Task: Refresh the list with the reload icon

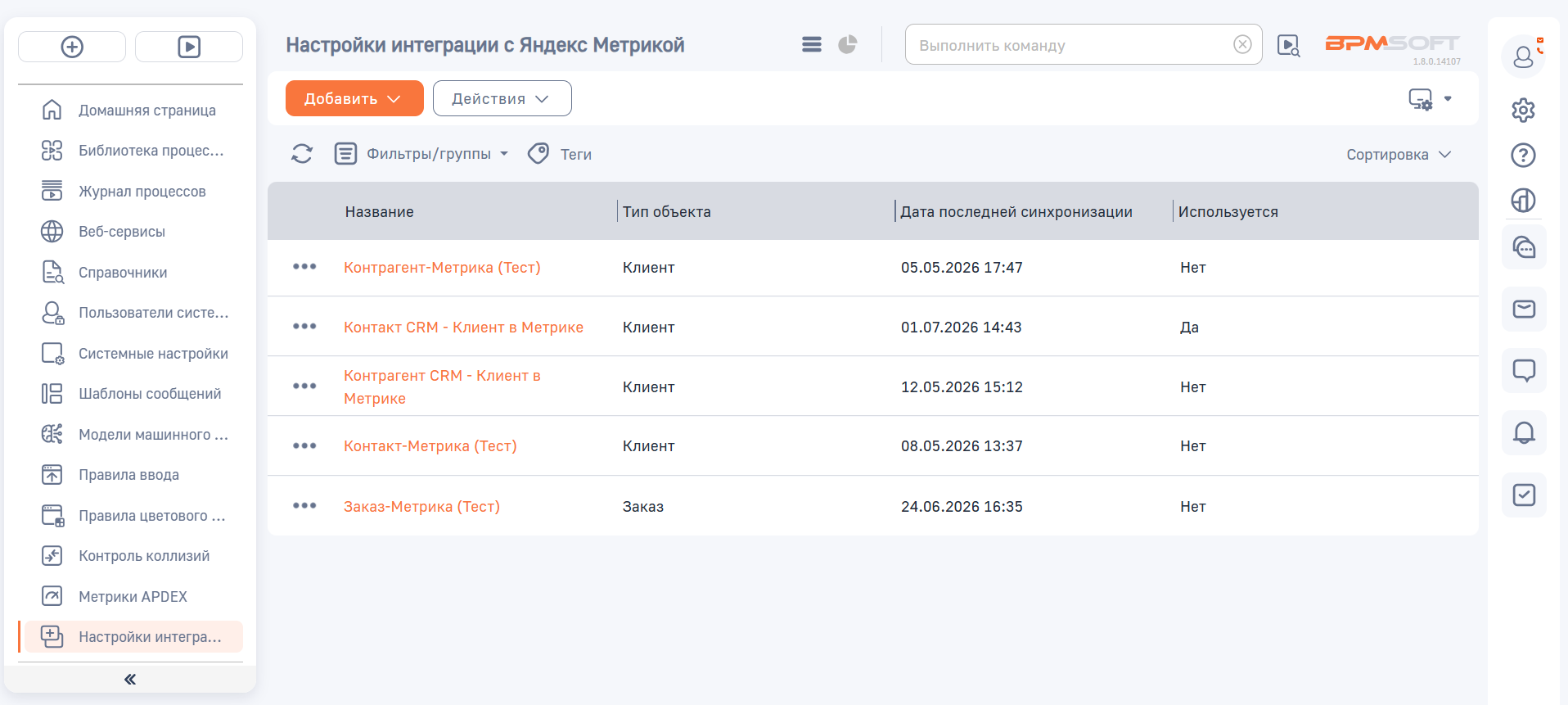Action: coord(302,154)
